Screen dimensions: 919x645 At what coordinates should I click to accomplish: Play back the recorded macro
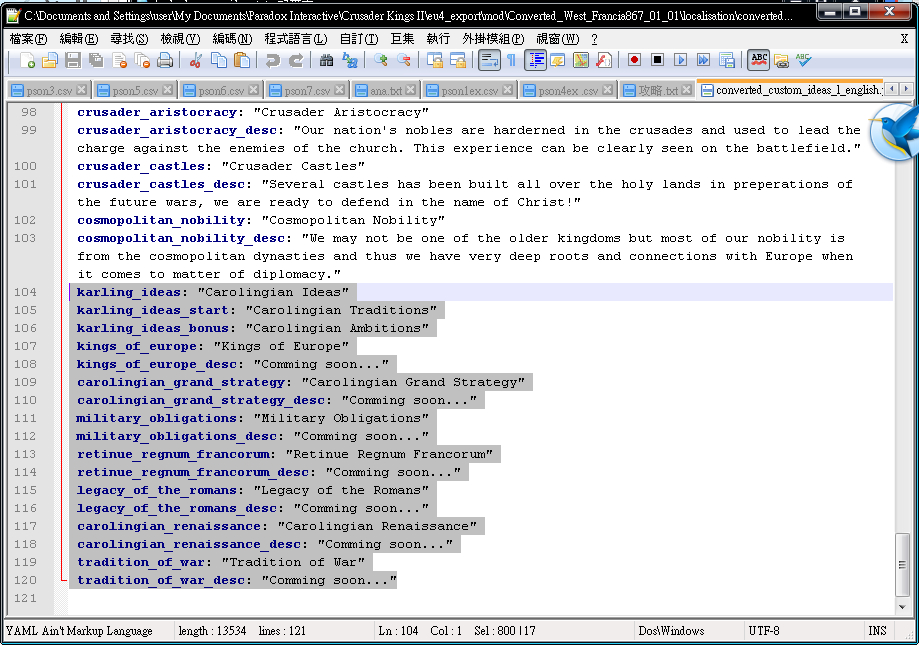(x=680, y=60)
